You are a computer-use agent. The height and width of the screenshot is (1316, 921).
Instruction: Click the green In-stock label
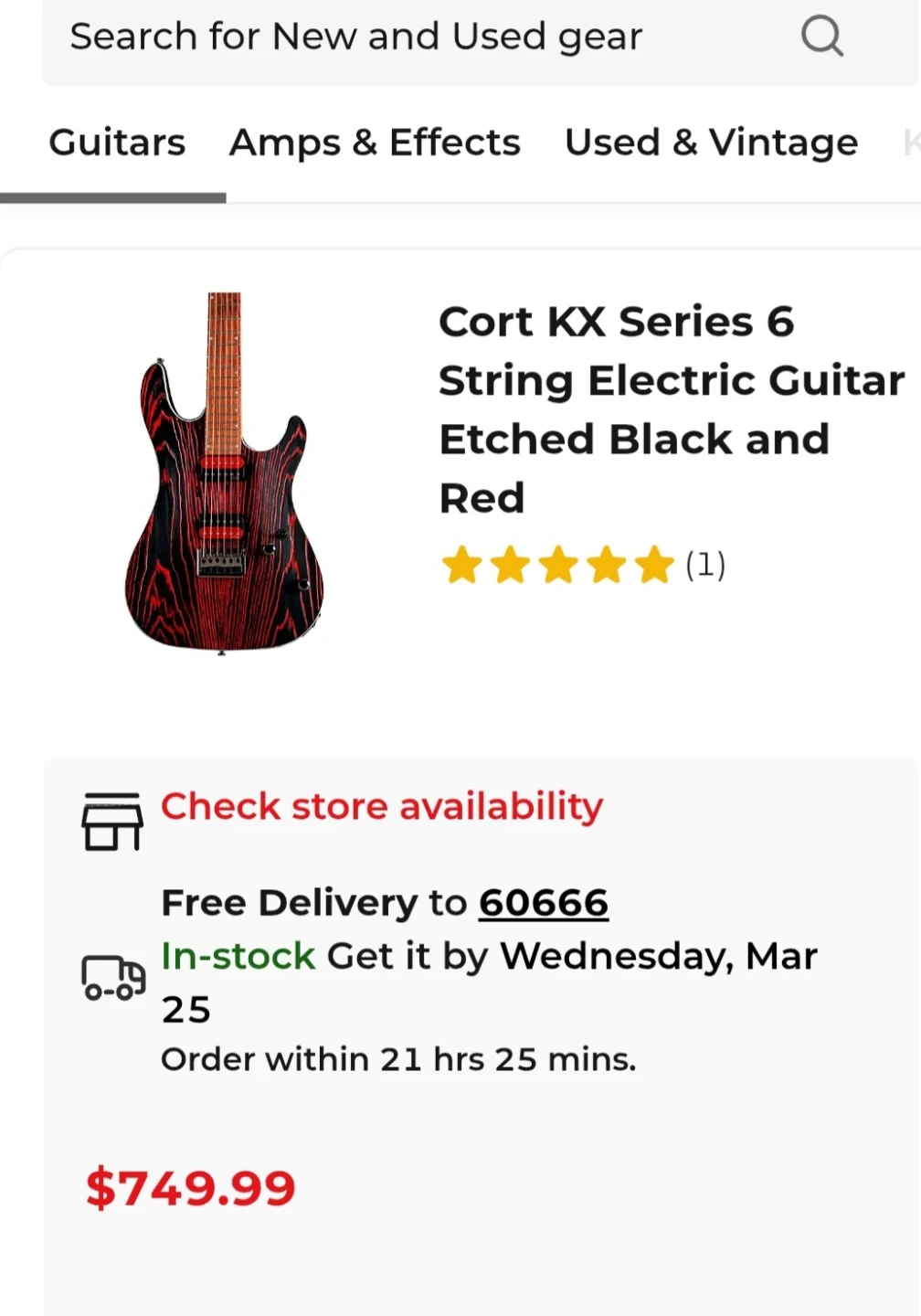238,956
